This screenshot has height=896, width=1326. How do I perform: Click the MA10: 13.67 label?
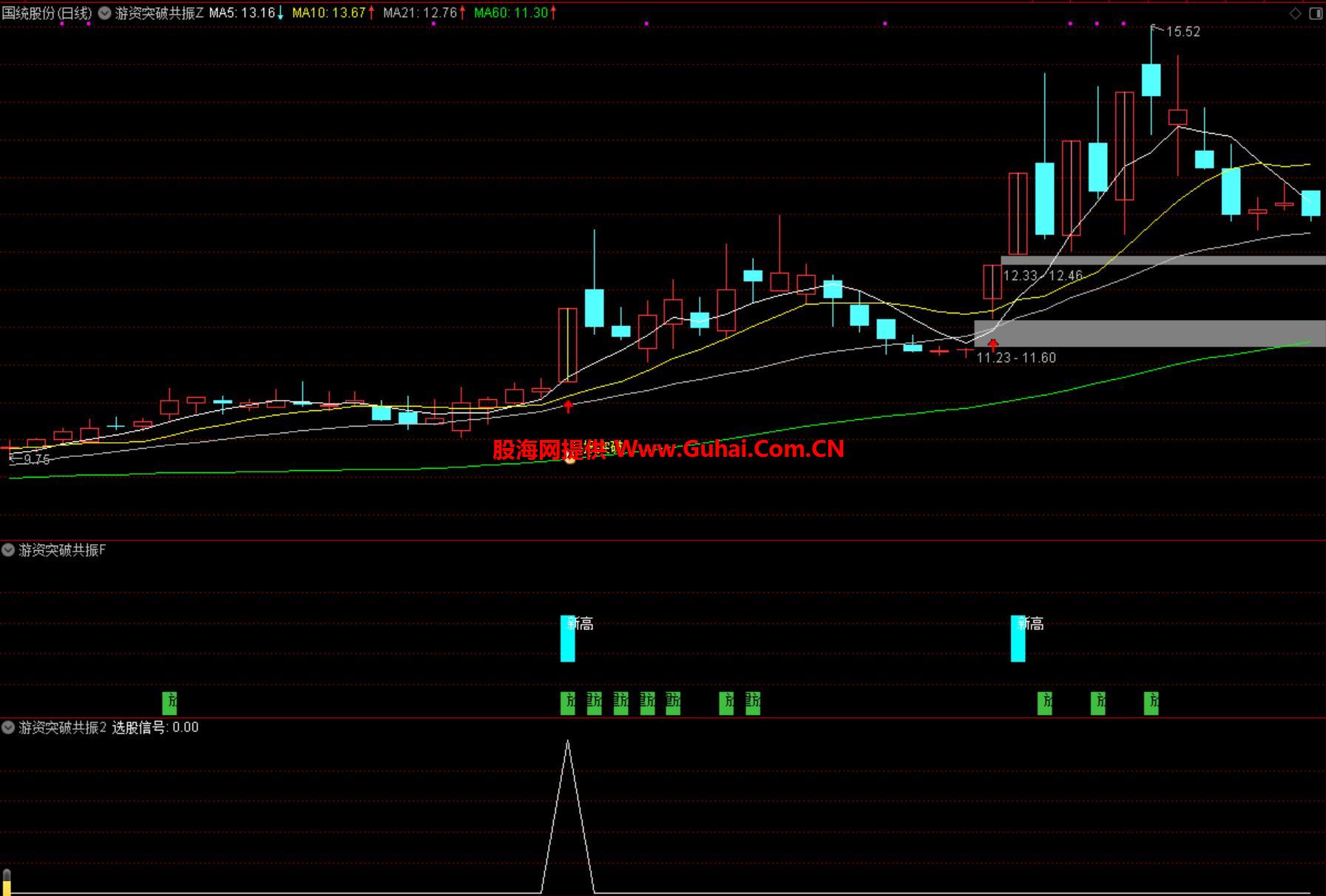[329, 13]
